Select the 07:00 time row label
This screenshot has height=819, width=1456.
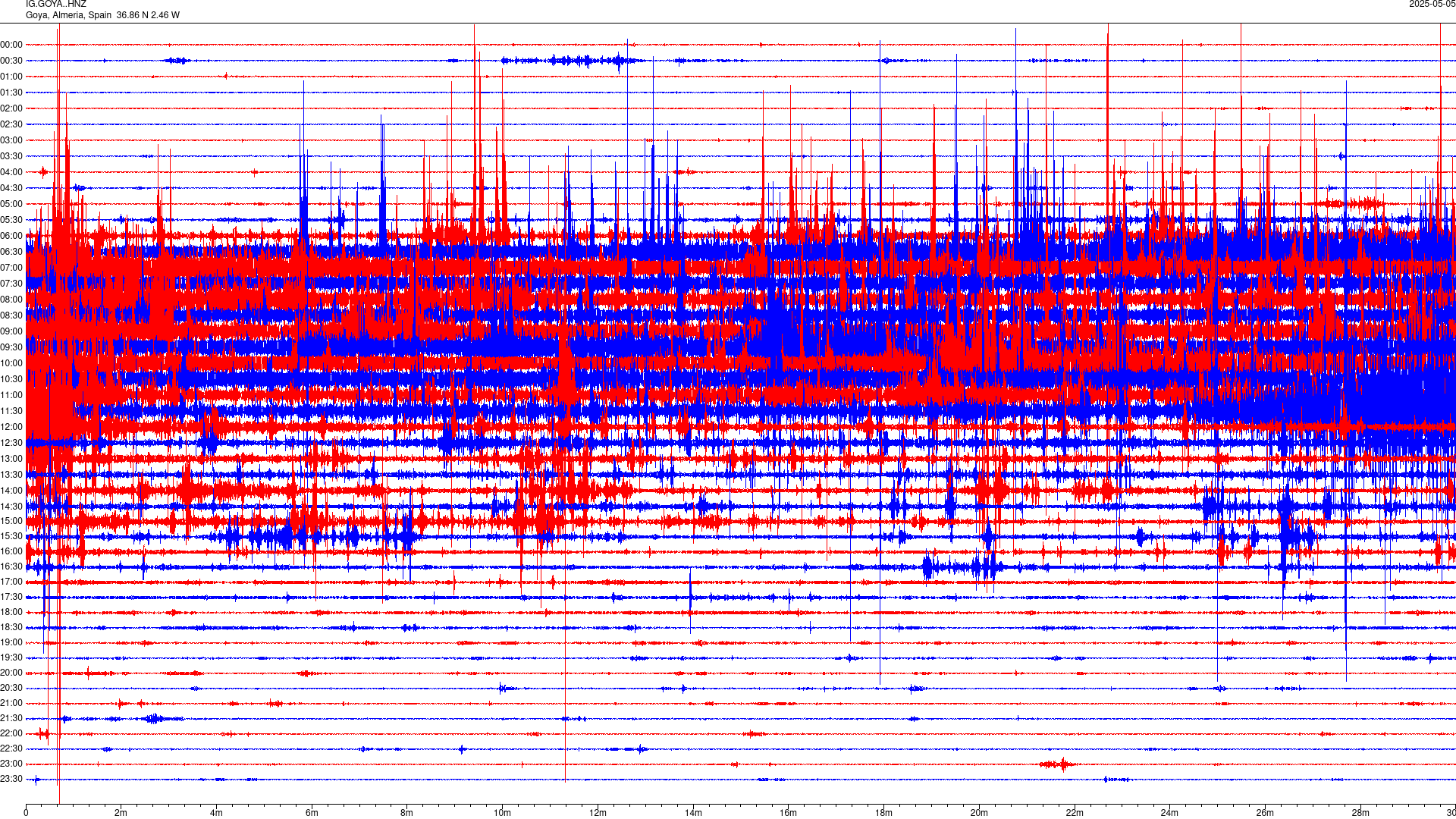[x=11, y=268]
